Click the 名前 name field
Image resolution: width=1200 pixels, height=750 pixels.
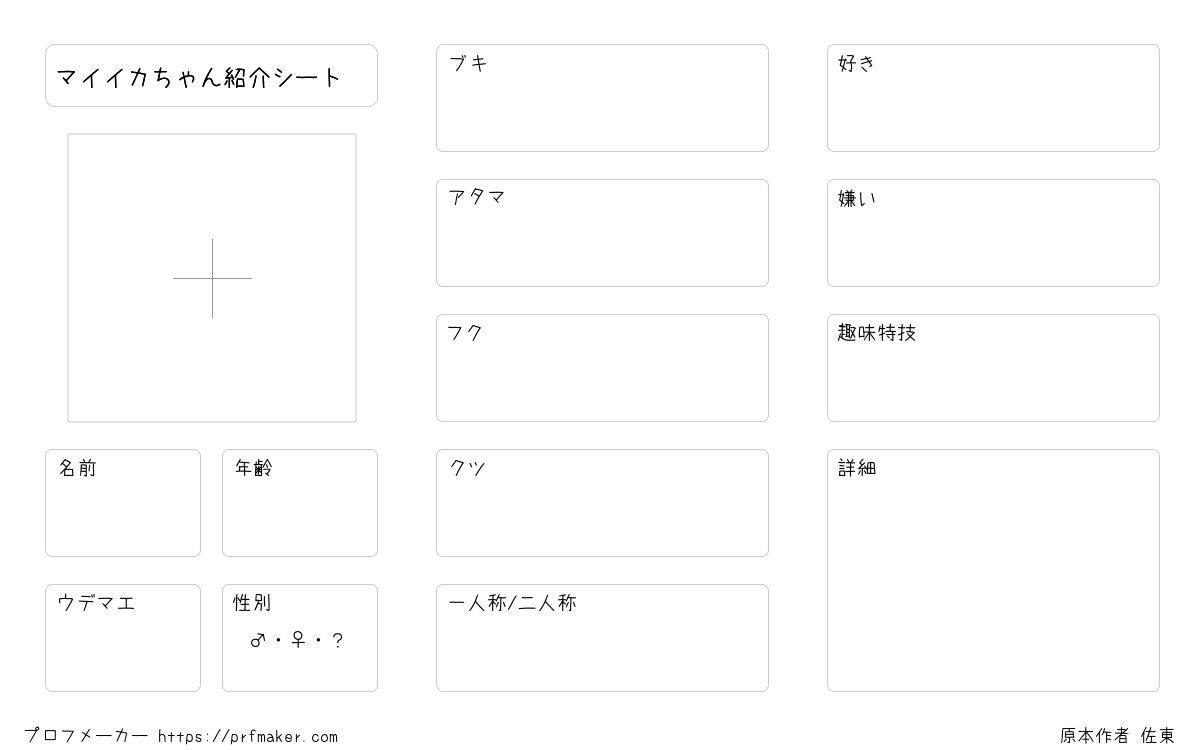click(123, 503)
